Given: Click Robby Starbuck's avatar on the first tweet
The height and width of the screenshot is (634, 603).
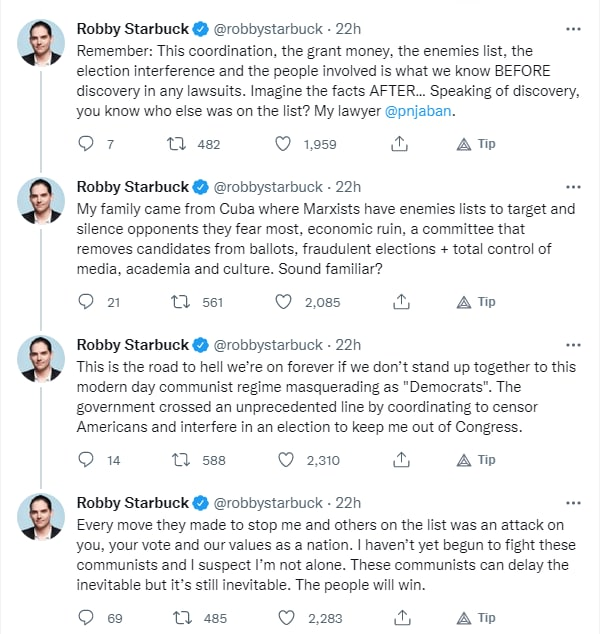Looking at the screenshot, I should click(42, 43).
